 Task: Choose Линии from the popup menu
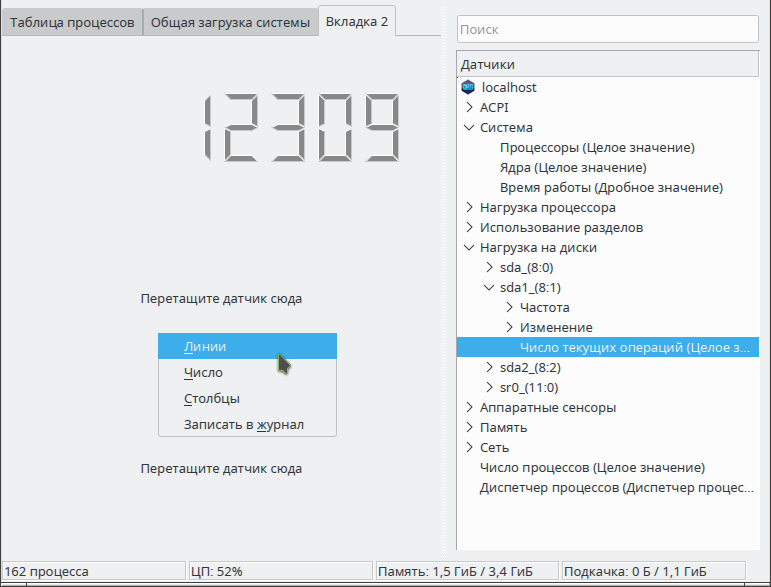247,346
